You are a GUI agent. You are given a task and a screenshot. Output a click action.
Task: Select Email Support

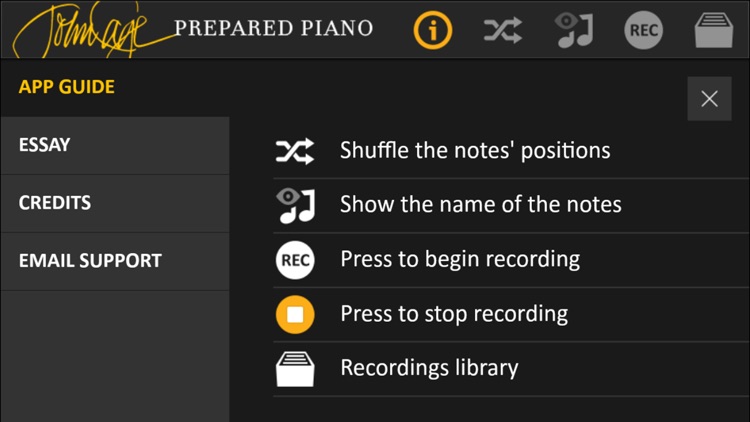point(115,261)
